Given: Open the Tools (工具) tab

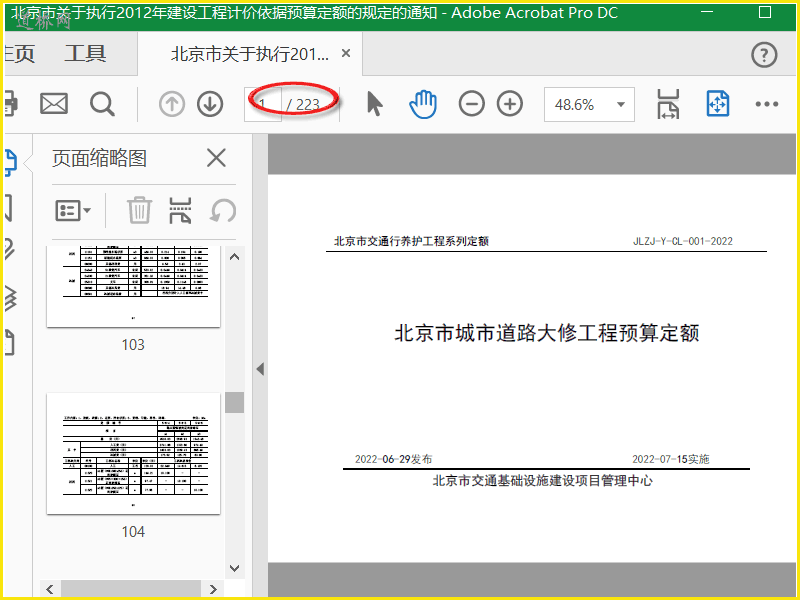Looking at the screenshot, I should [85, 54].
